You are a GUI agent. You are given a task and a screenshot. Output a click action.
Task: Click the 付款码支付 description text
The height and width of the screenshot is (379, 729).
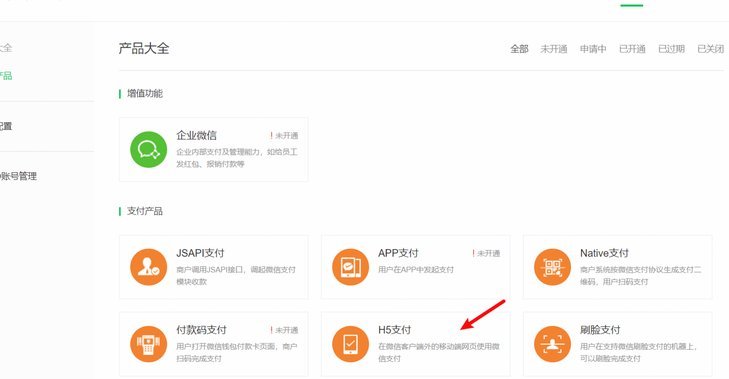(x=237, y=352)
